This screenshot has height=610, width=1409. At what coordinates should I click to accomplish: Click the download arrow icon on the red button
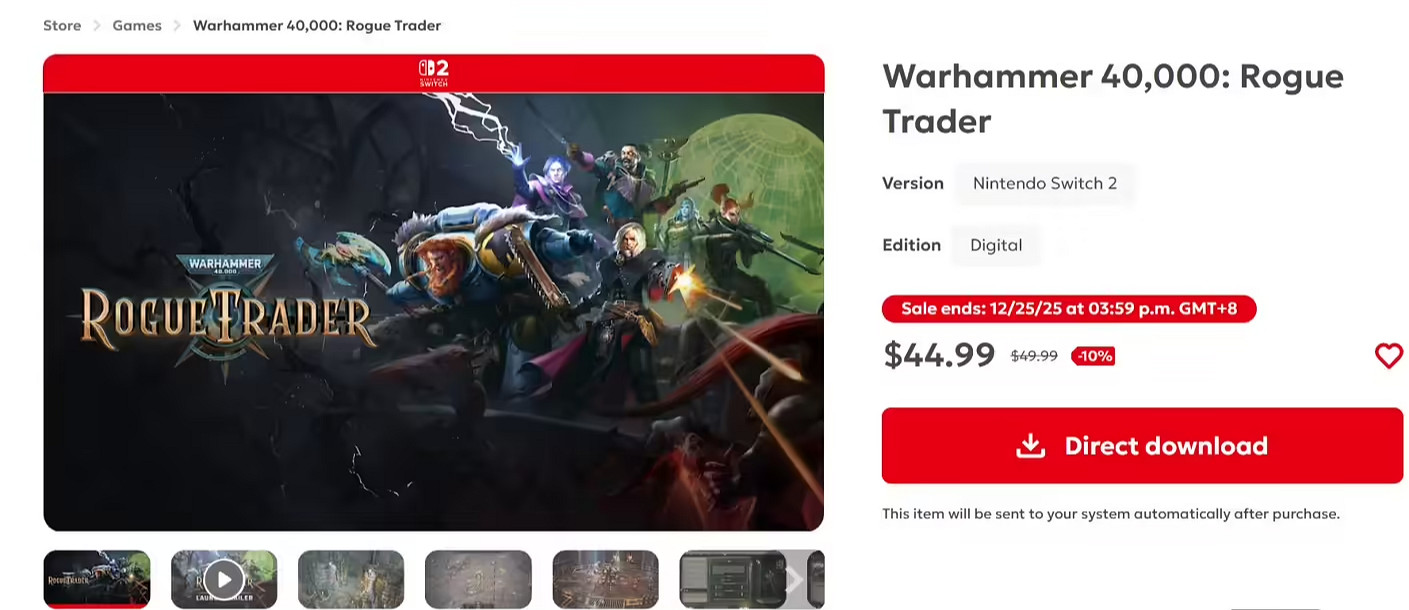tap(1030, 446)
